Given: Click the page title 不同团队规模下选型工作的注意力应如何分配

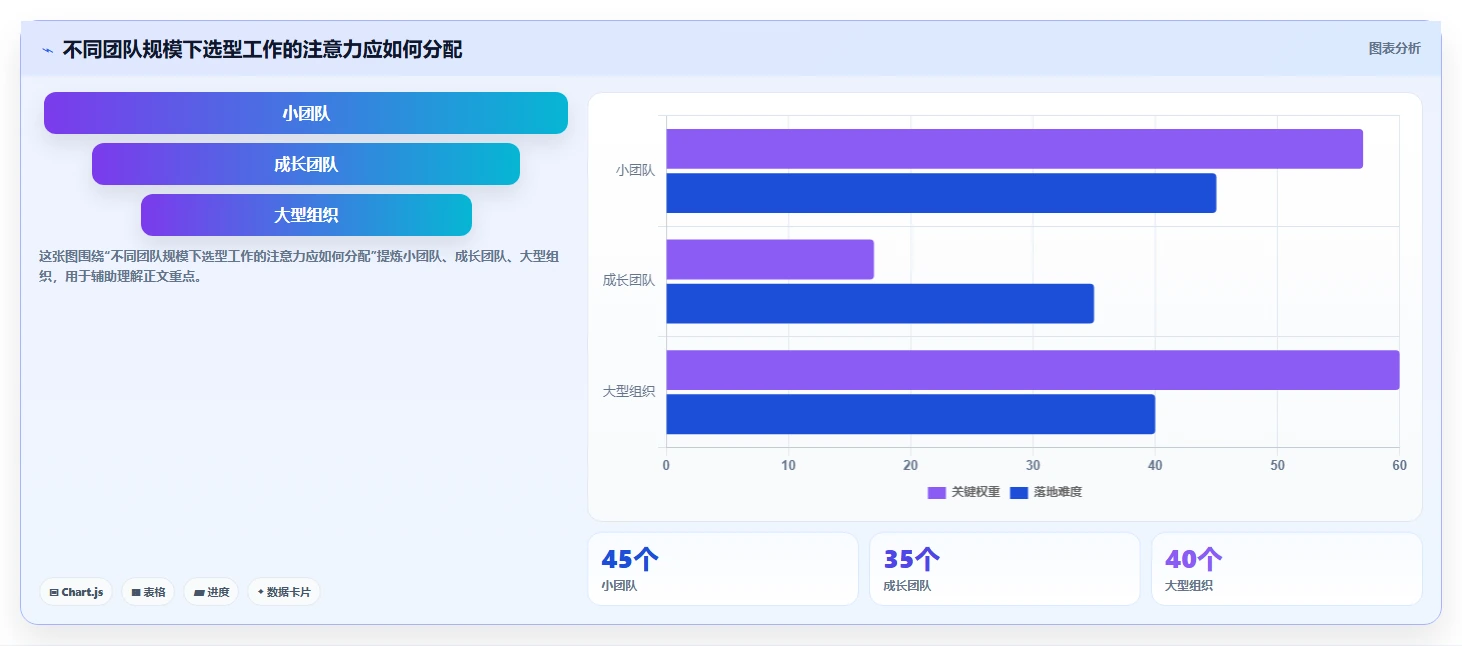Looking at the screenshot, I should pos(262,50).
